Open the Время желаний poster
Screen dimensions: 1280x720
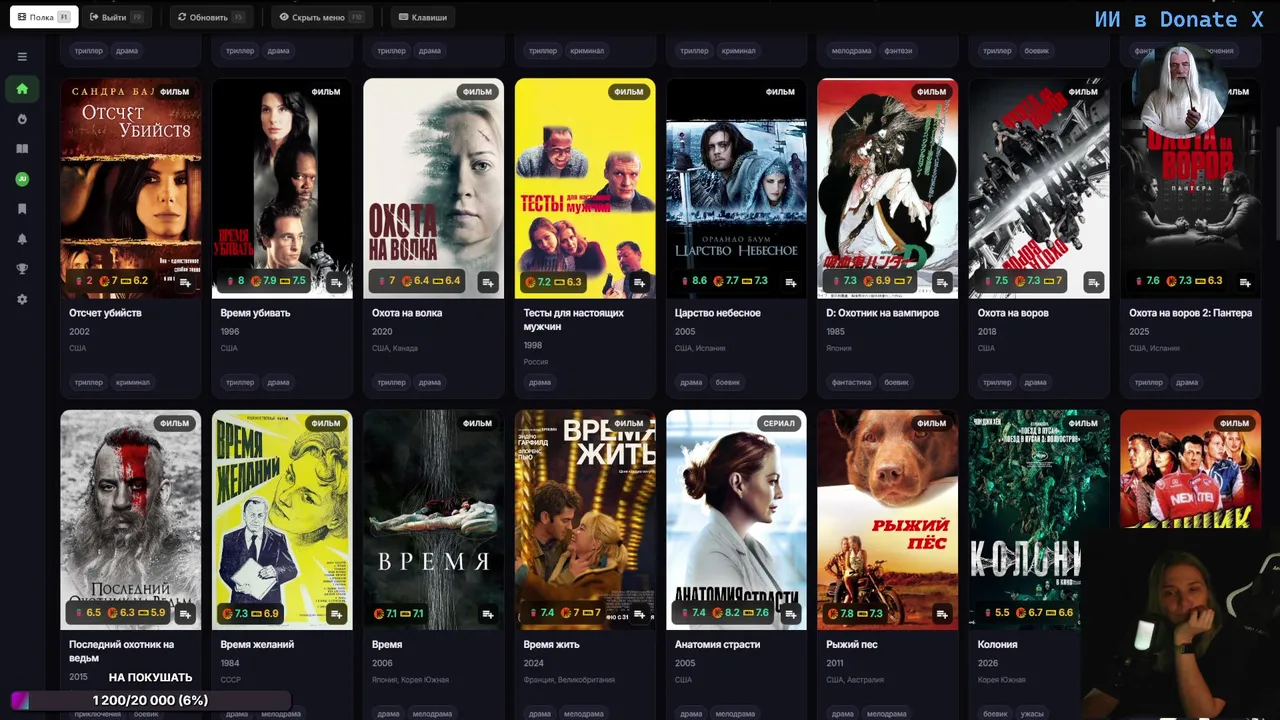pyautogui.click(x=282, y=520)
